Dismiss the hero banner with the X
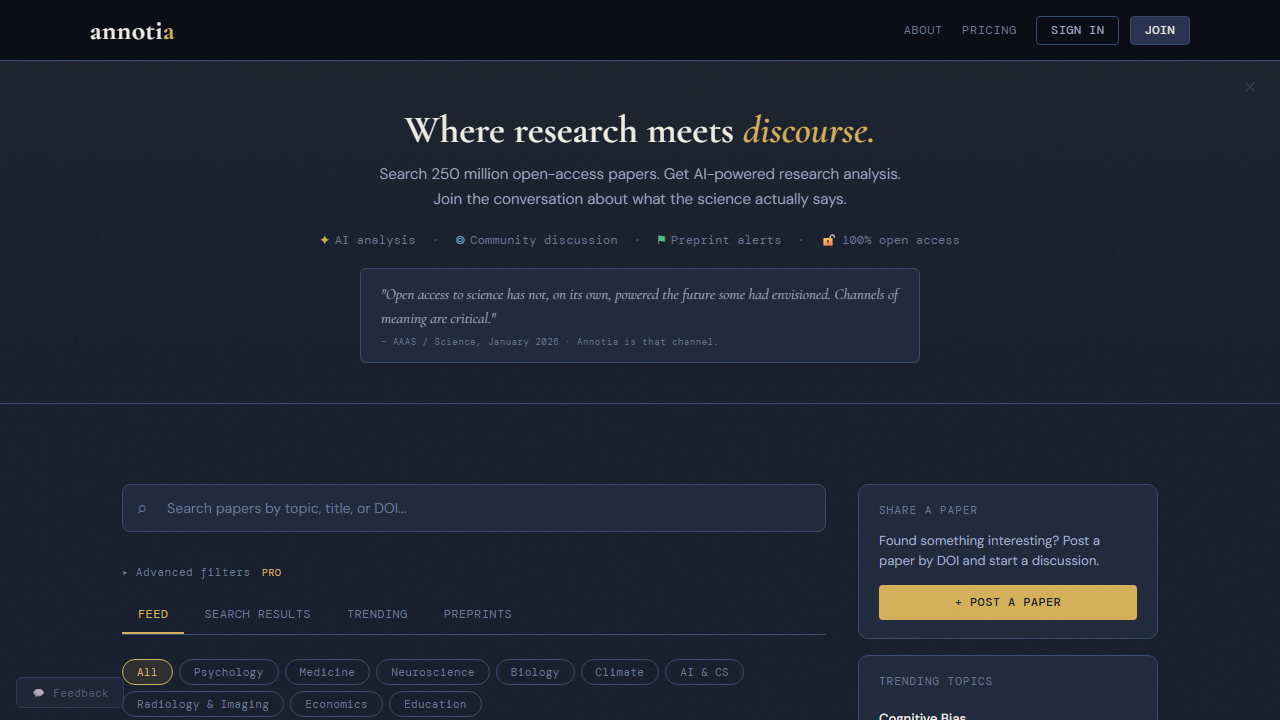The image size is (1280, 720). point(1249,87)
